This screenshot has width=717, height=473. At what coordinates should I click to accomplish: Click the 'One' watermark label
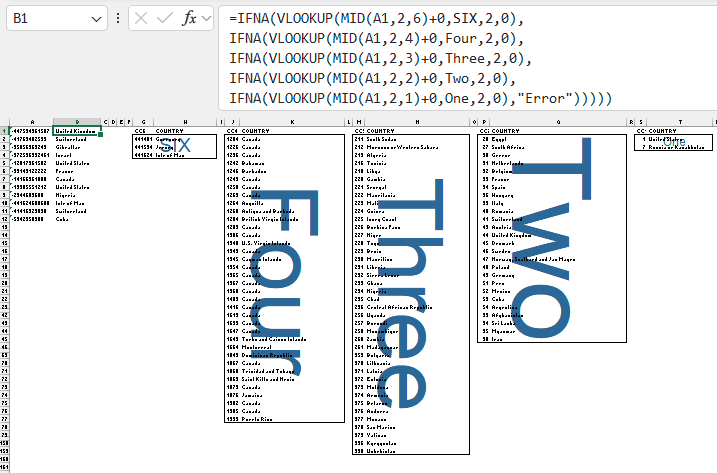(673, 142)
